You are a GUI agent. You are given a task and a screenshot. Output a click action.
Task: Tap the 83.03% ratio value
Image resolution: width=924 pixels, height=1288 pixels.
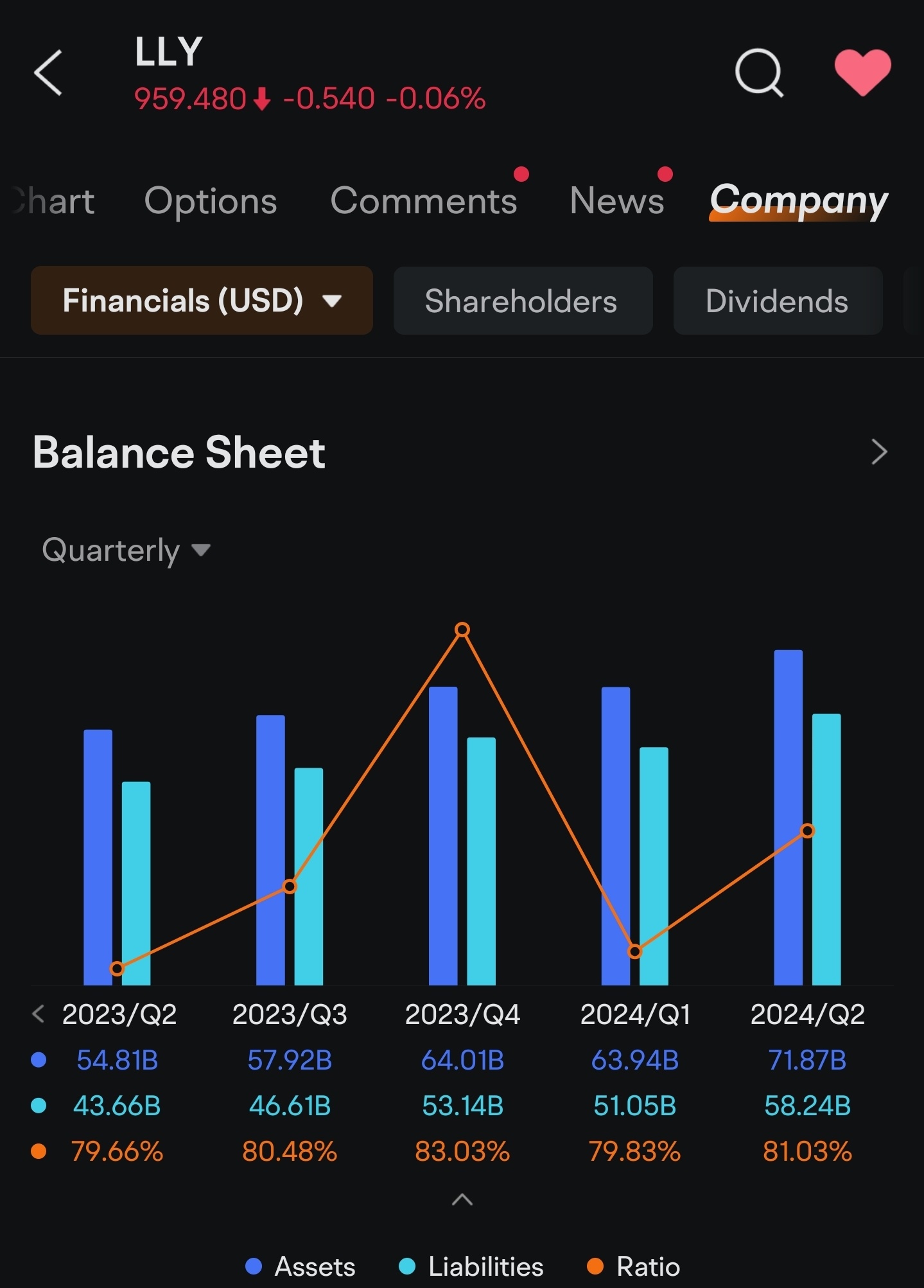462,1151
